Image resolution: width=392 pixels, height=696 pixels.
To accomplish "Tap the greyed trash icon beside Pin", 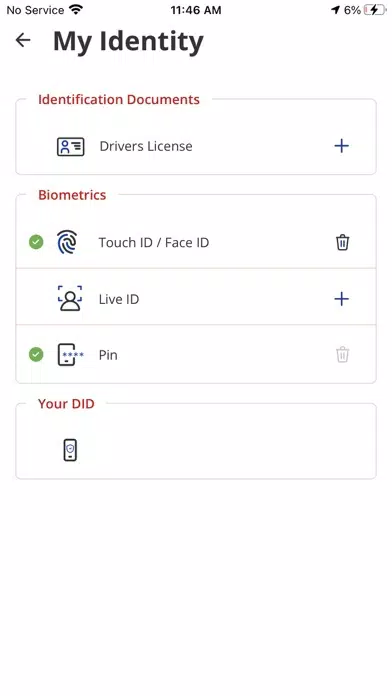I will pyautogui.click(x=342, y=355).
